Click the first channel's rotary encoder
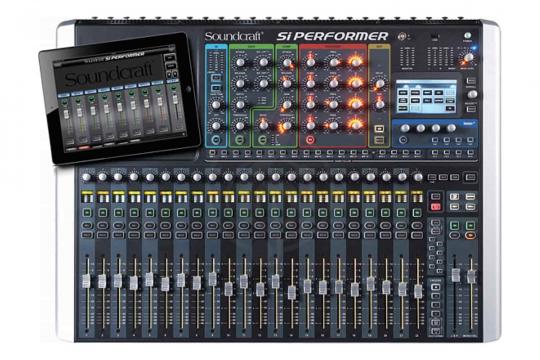Image resolution: width=540 pixels, height=360 pixels. pos(86,177)
